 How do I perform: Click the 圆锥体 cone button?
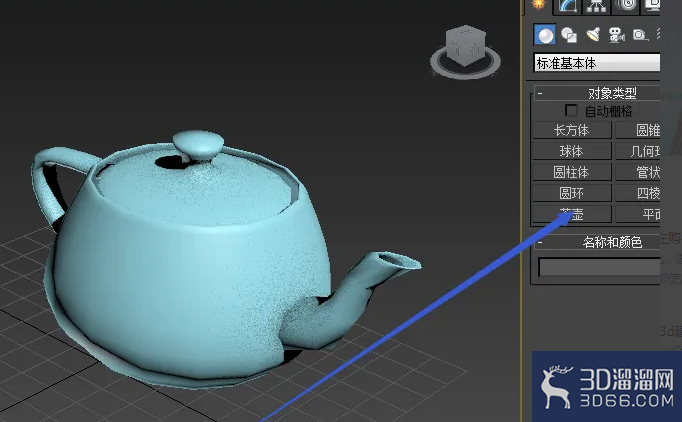638,130
